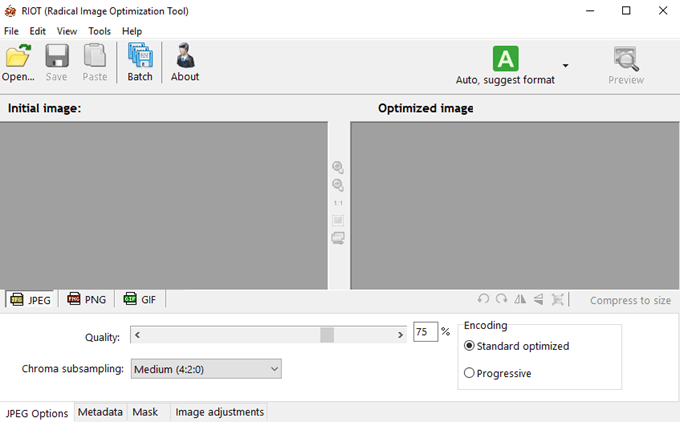Open the Edit menu

(x=37, y=31)
